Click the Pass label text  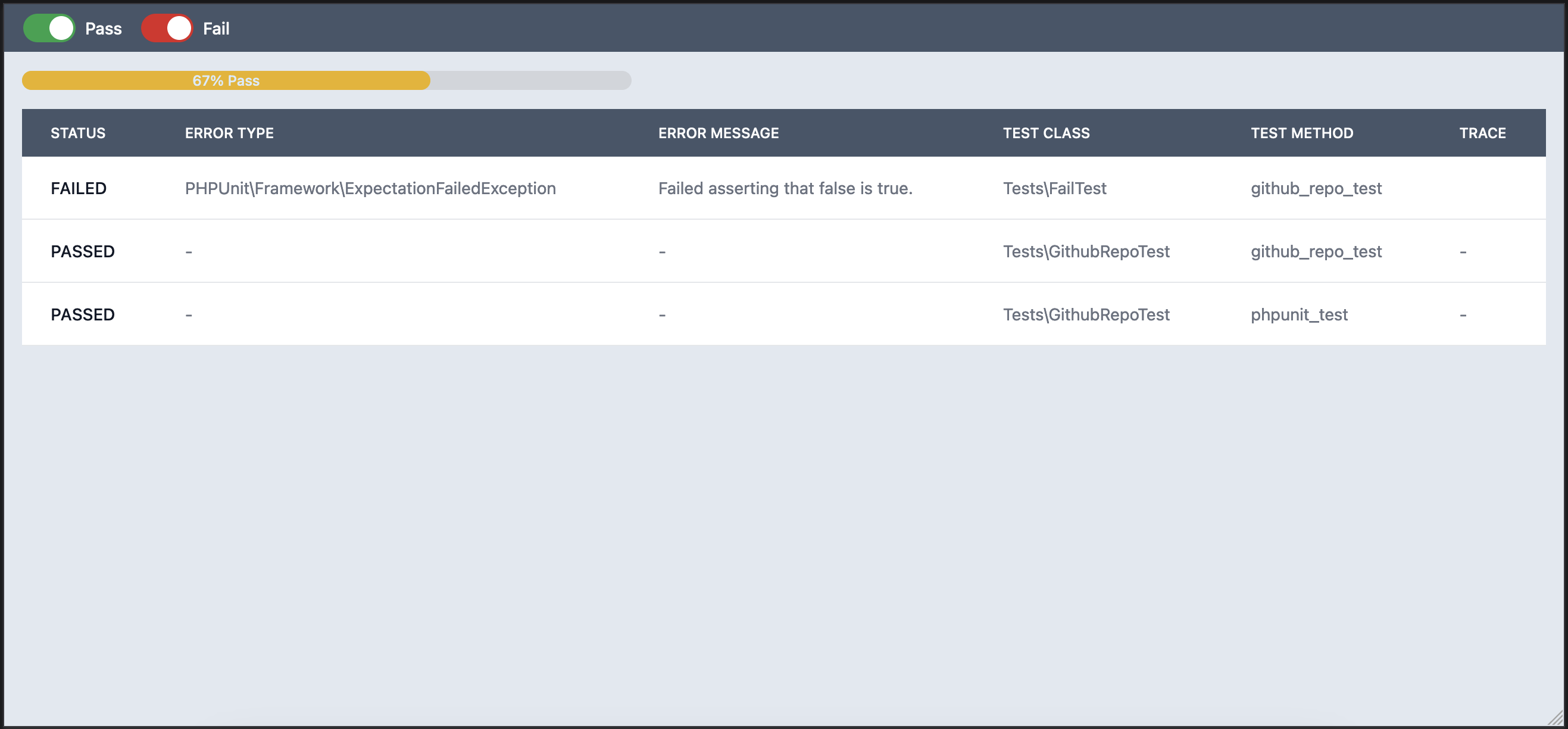pos(103,29)
